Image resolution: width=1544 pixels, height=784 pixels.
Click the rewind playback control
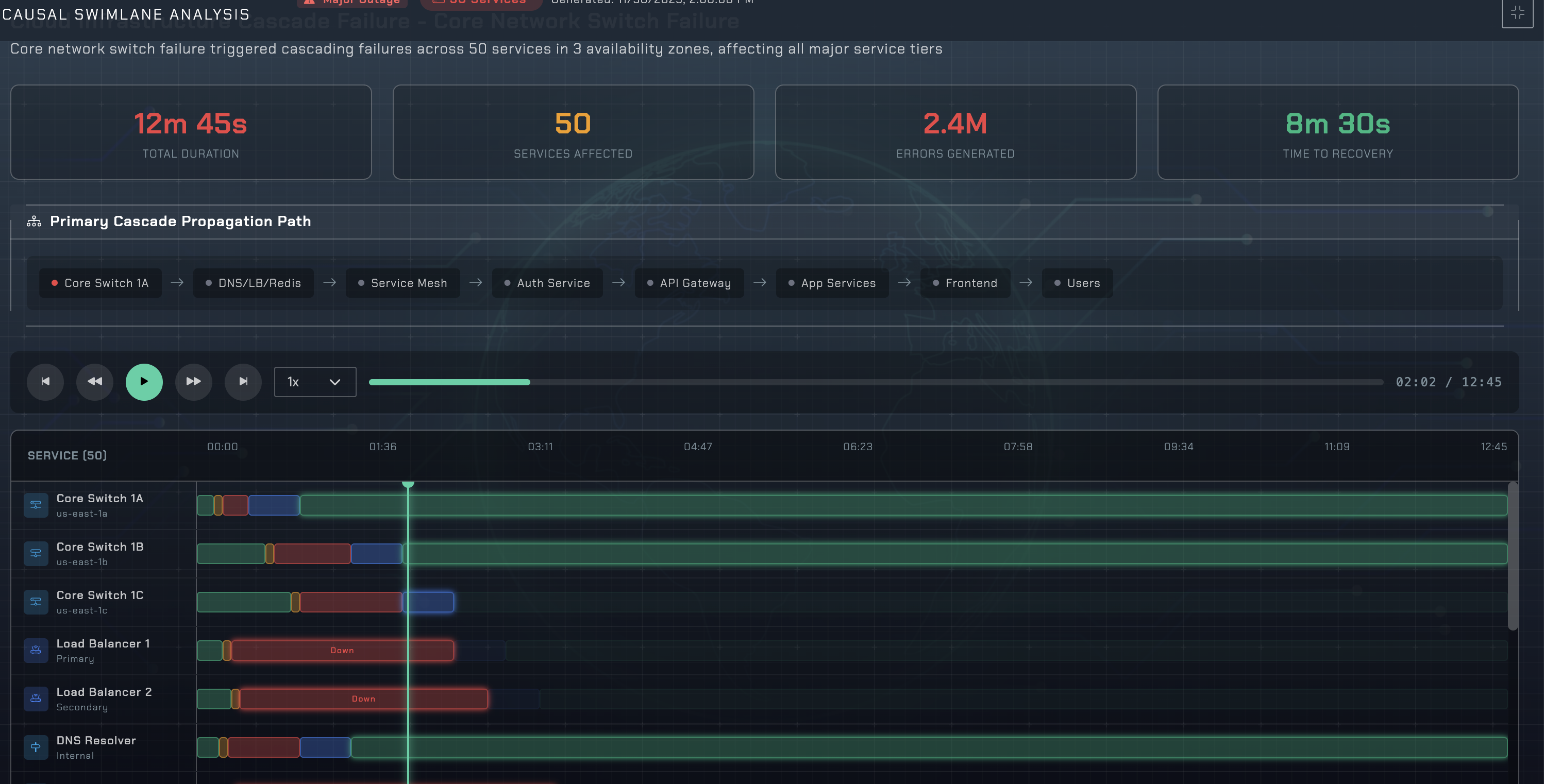(x=95, y=382)
